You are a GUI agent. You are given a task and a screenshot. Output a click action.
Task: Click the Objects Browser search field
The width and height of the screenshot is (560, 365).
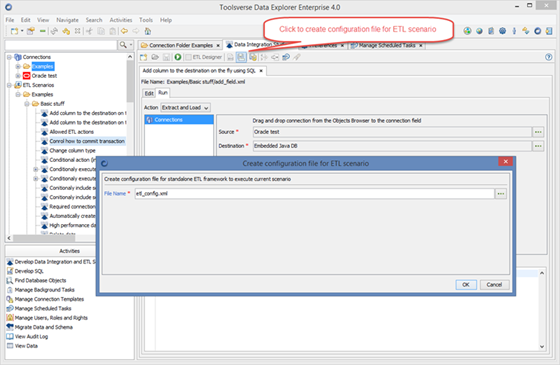(x=61, y=45)
